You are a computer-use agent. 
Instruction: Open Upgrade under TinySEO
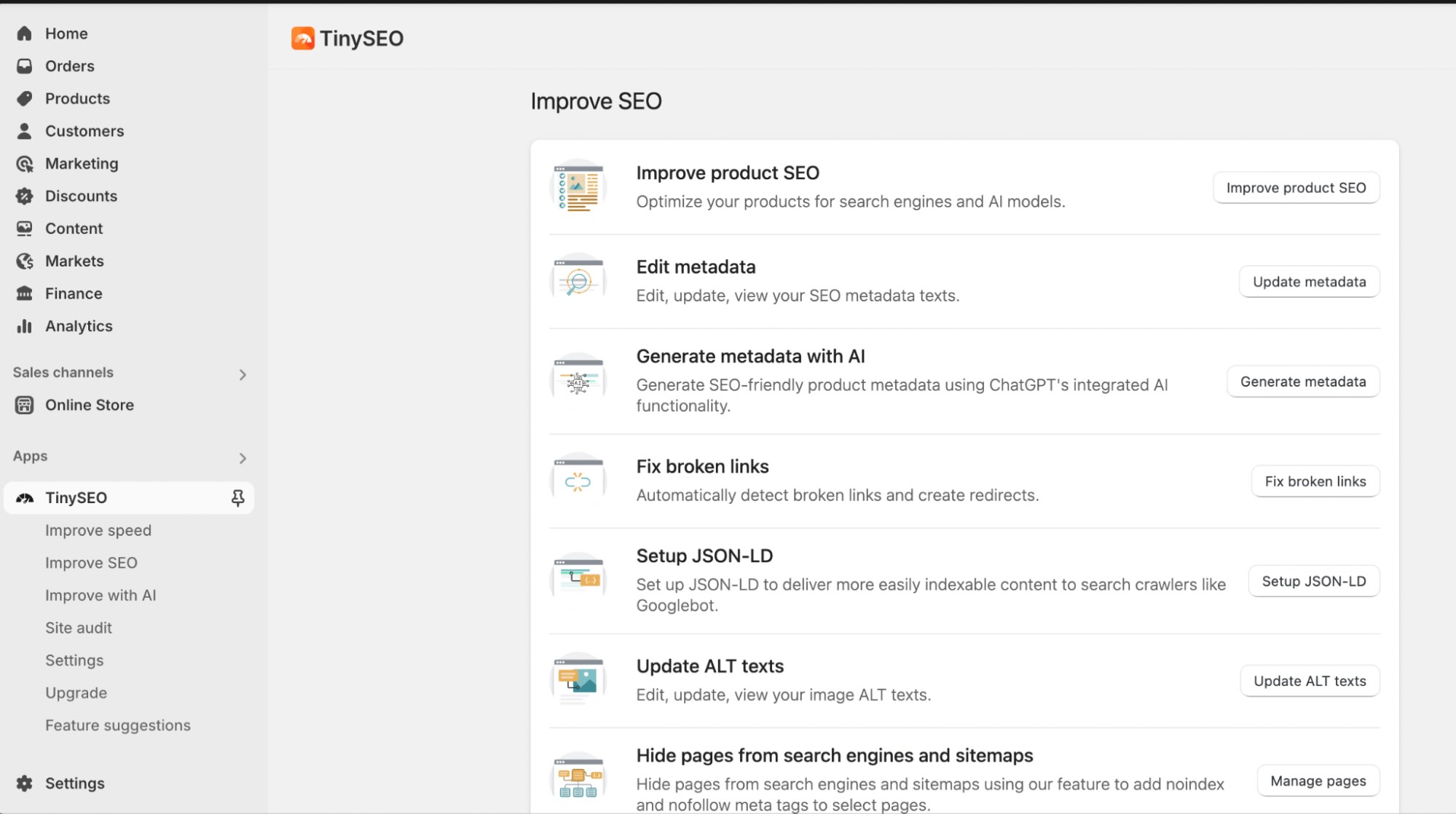tap(76, 693)
